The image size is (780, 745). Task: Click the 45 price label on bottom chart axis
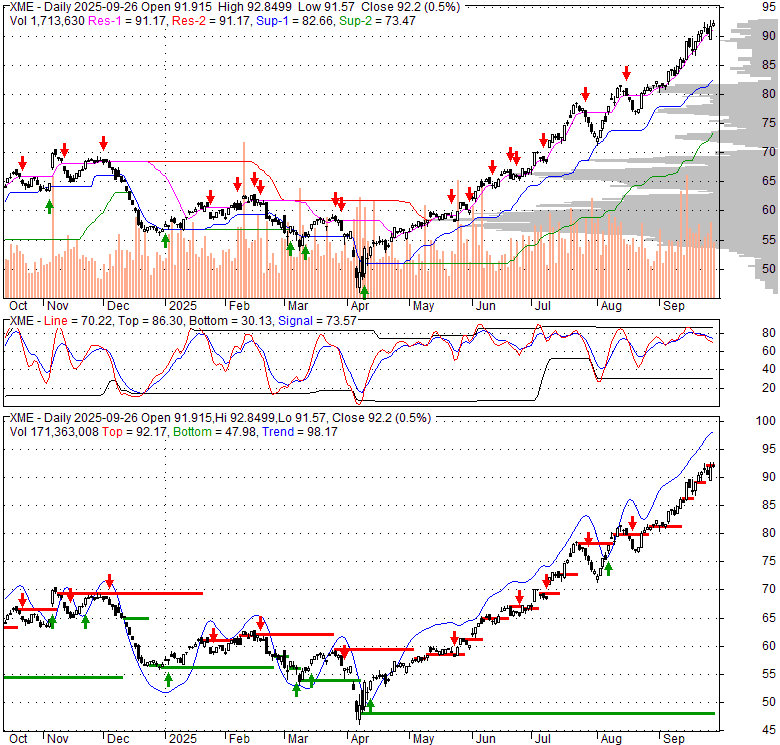tap(769, 730)
